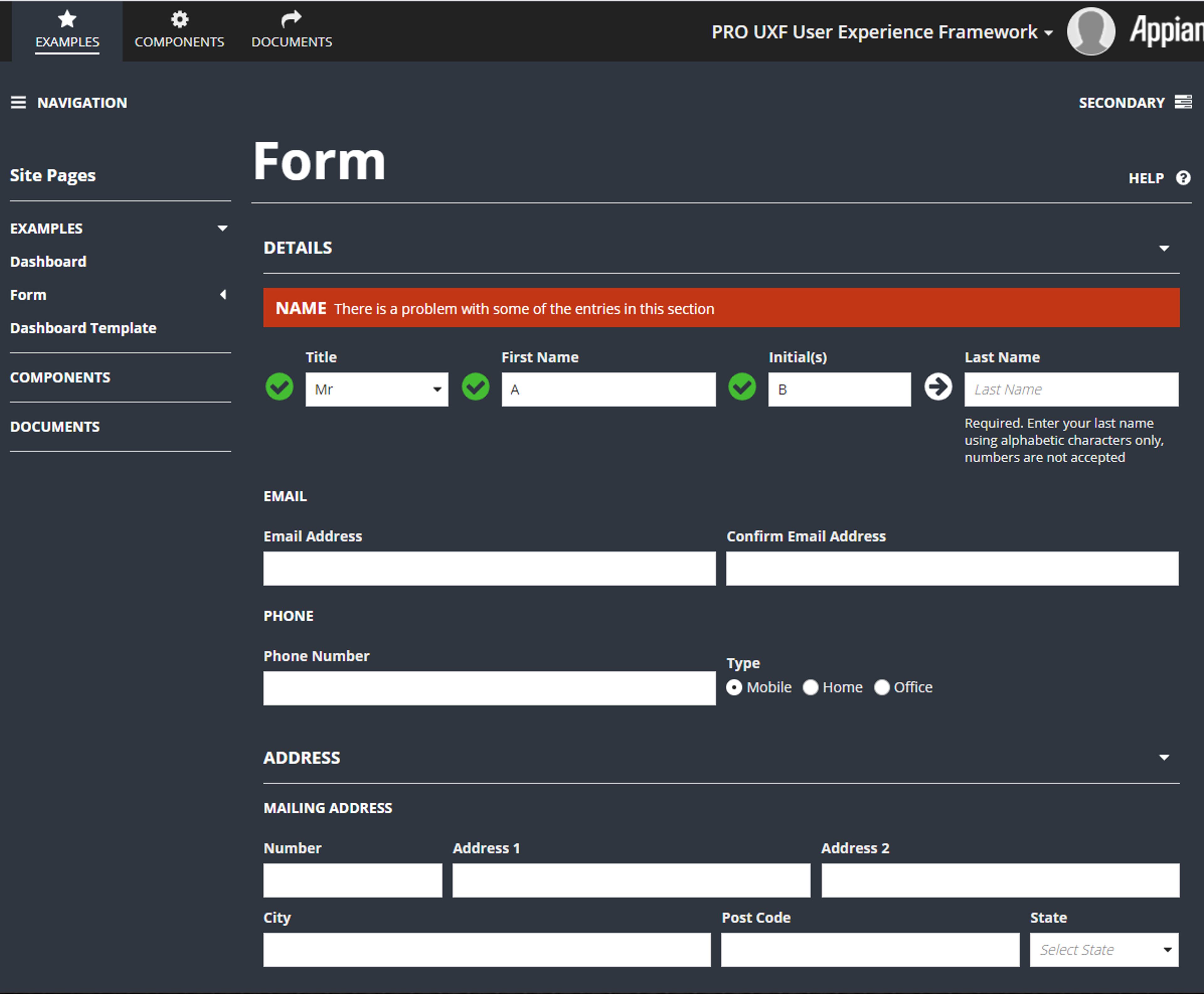This screenshot has height=994, width=1204.
Task: Switch to the Documents top tab
Action: click(291, 31)
